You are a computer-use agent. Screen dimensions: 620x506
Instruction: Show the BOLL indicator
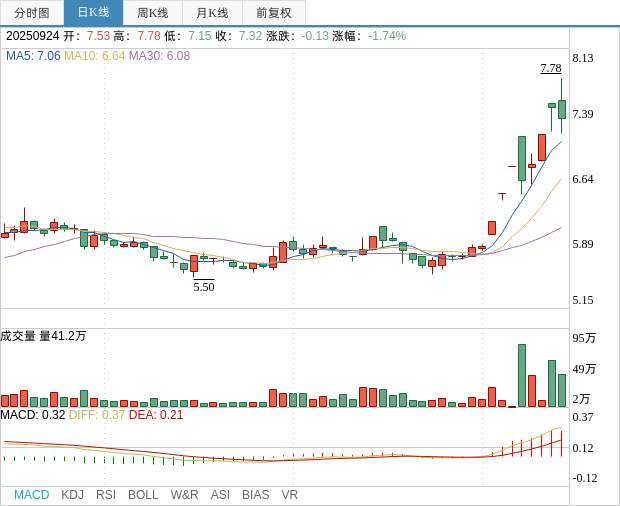click(x=143, y=495)
